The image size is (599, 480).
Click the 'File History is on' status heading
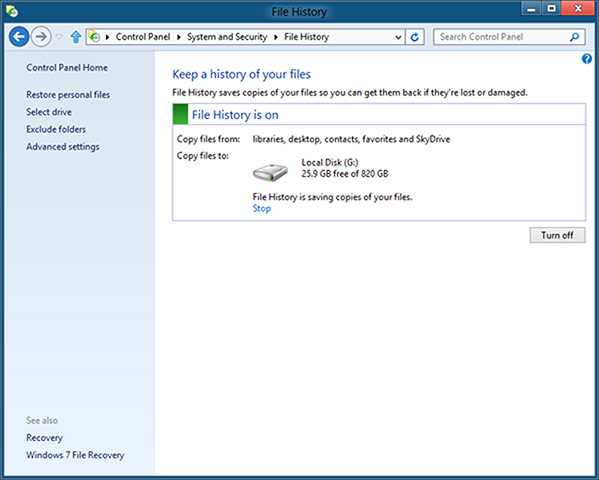pos(235,115)
